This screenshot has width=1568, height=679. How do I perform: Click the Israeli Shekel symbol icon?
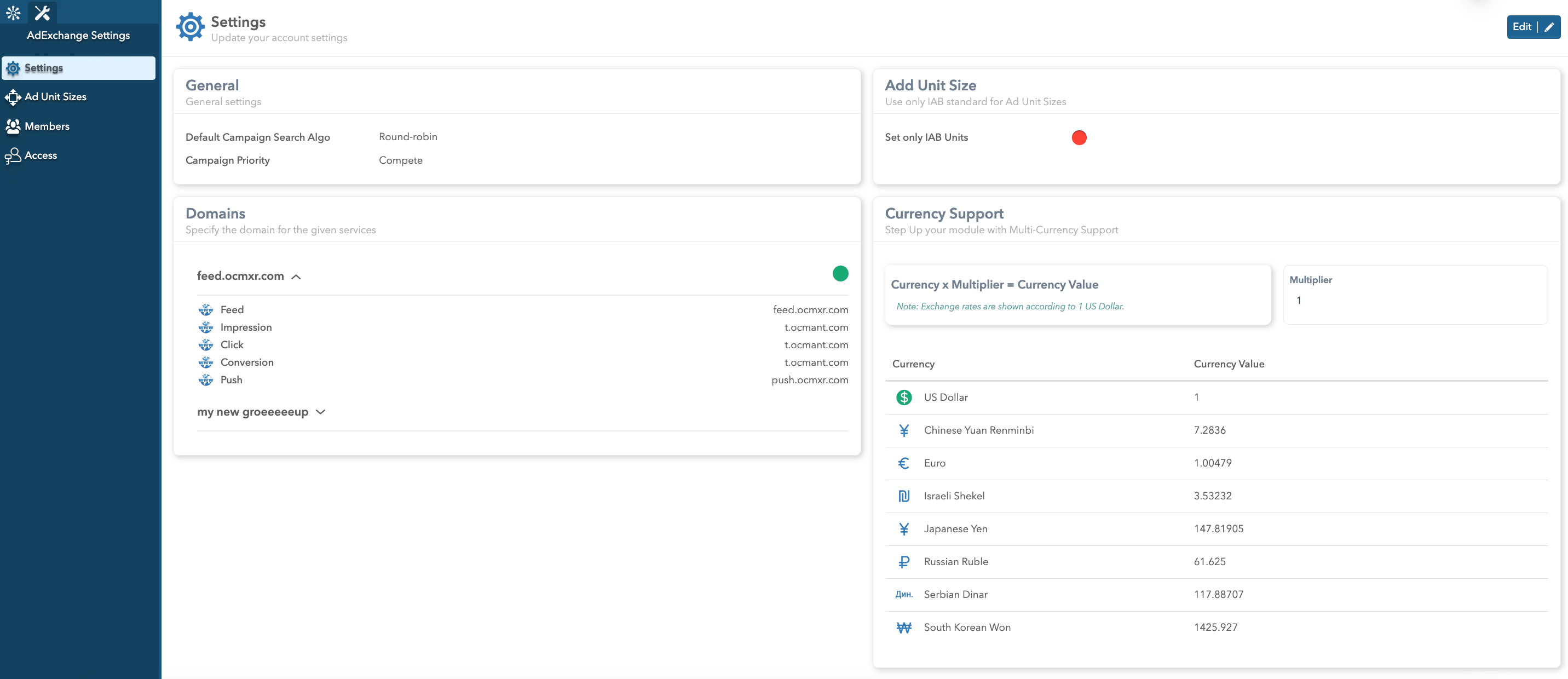[904, 496]
